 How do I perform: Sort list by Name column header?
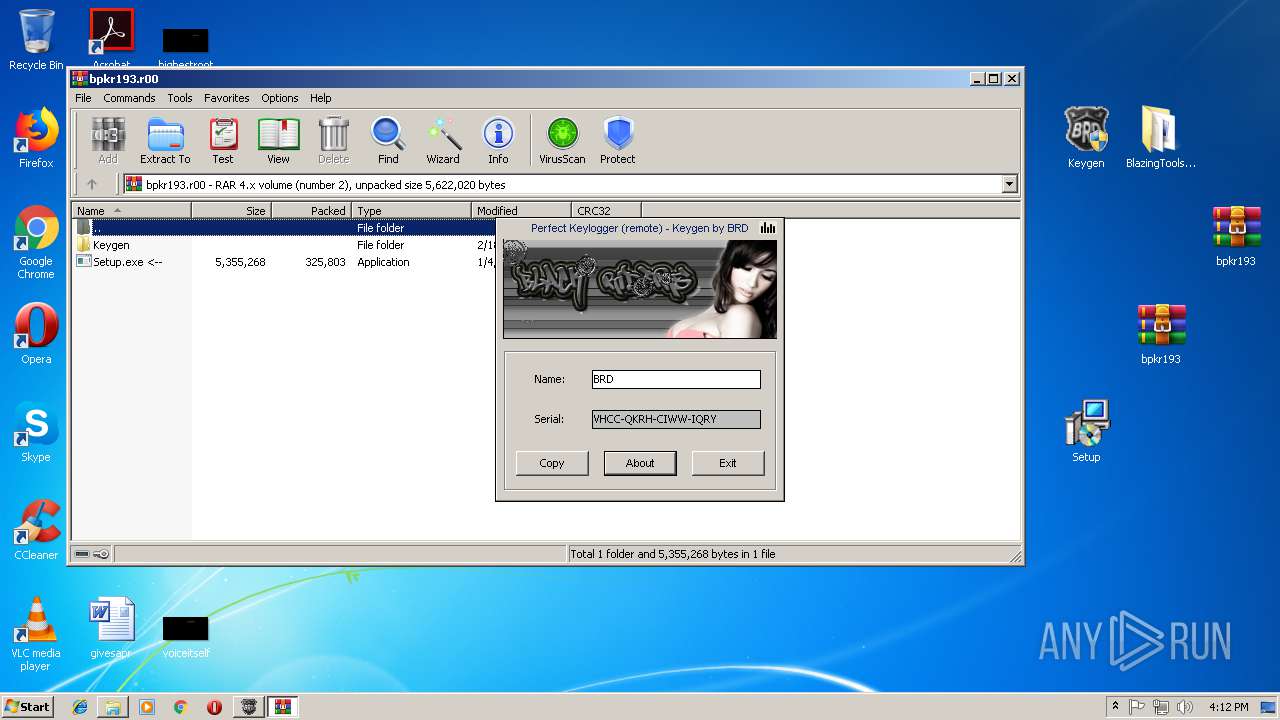tap(131, 211)
